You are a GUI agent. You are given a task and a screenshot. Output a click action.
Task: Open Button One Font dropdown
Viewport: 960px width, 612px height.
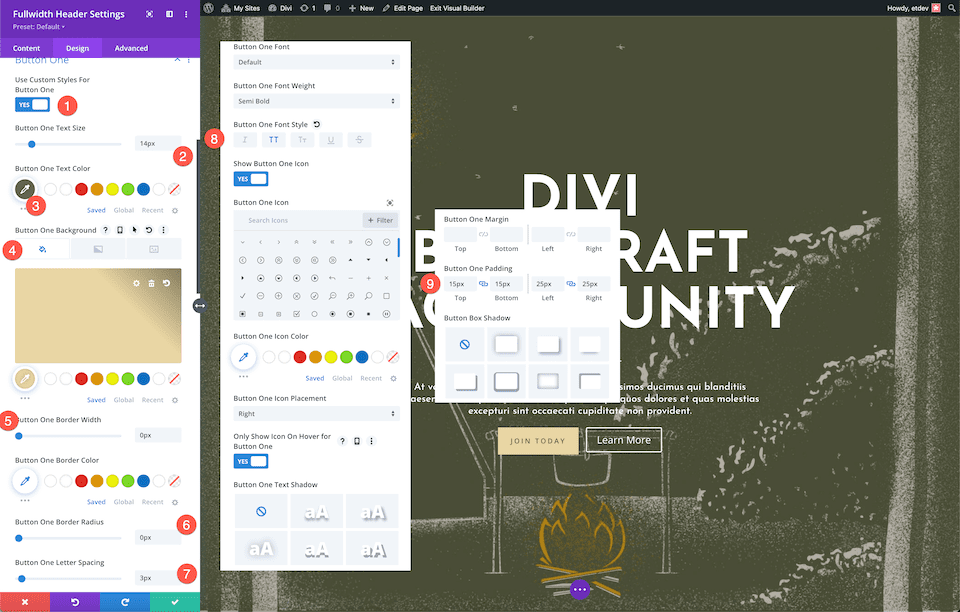(x=317, y=62)
